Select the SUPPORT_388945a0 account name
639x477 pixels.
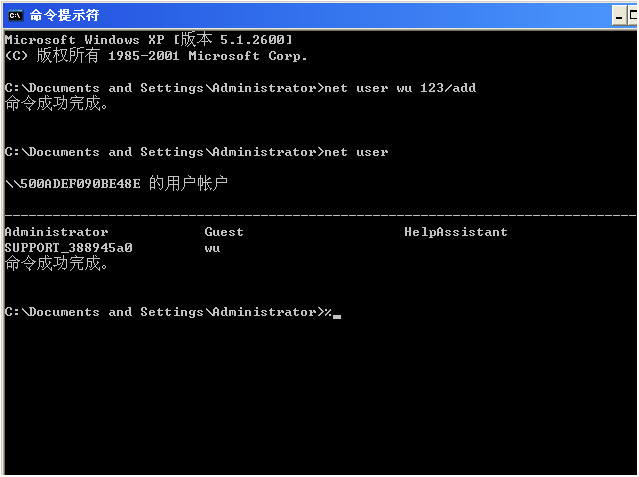[68, 247]
